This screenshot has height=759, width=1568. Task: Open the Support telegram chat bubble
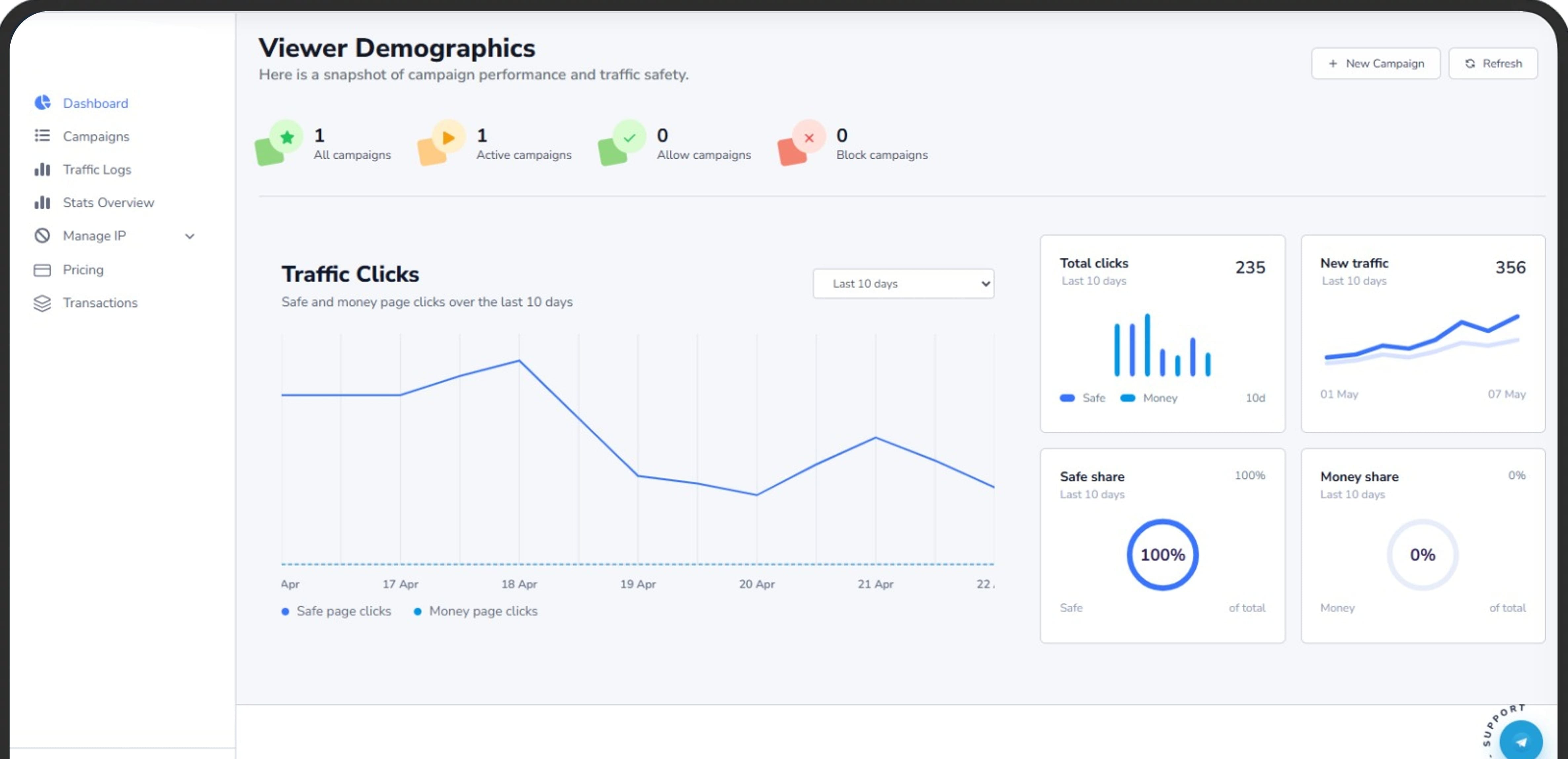(1520, 741)
